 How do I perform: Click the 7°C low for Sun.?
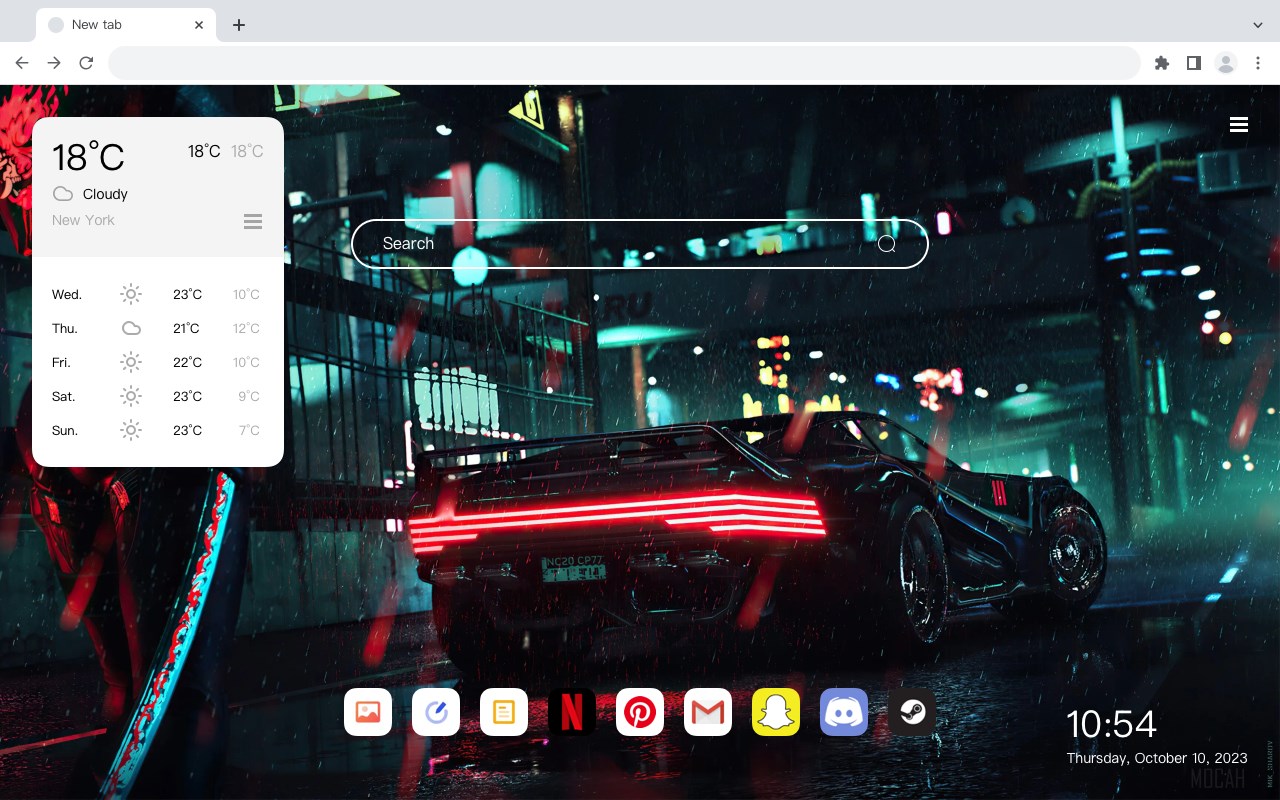pyautogui.click(x=249, y=430)
